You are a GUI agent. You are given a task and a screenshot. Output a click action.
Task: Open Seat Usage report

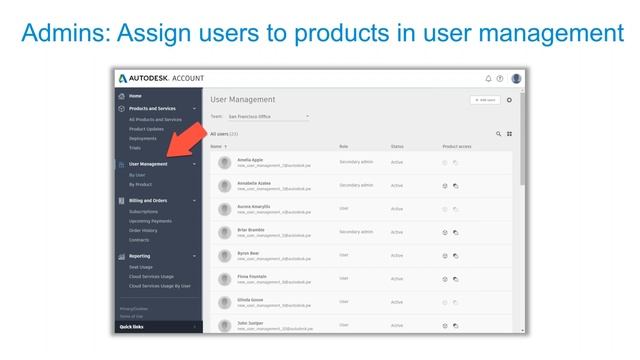pyautogui.click(x=141, y=267)
